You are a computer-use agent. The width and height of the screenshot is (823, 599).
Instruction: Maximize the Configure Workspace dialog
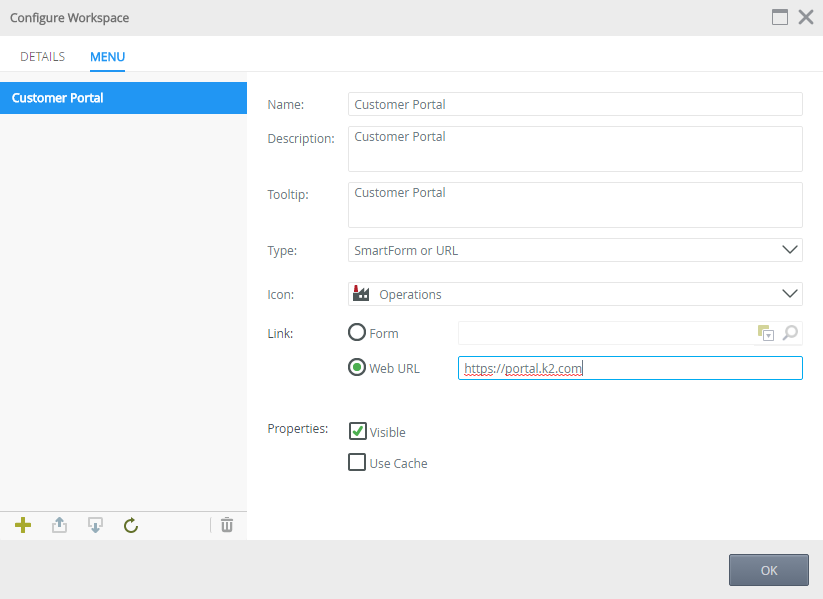pyautogui.click(x=780, y=17)
